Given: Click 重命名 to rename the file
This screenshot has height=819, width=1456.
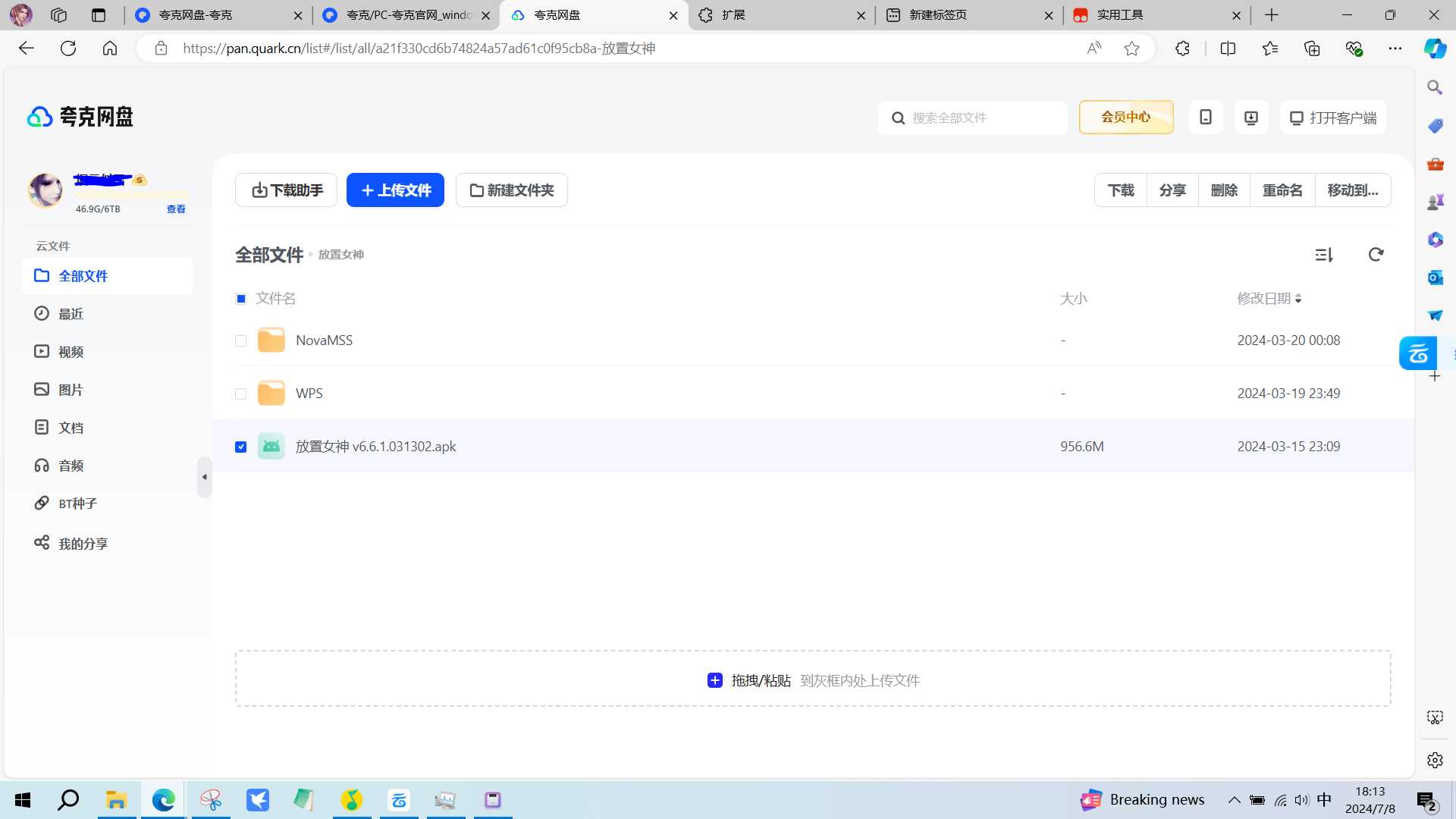Looking at the screenshot, I should pos(1282,190).
